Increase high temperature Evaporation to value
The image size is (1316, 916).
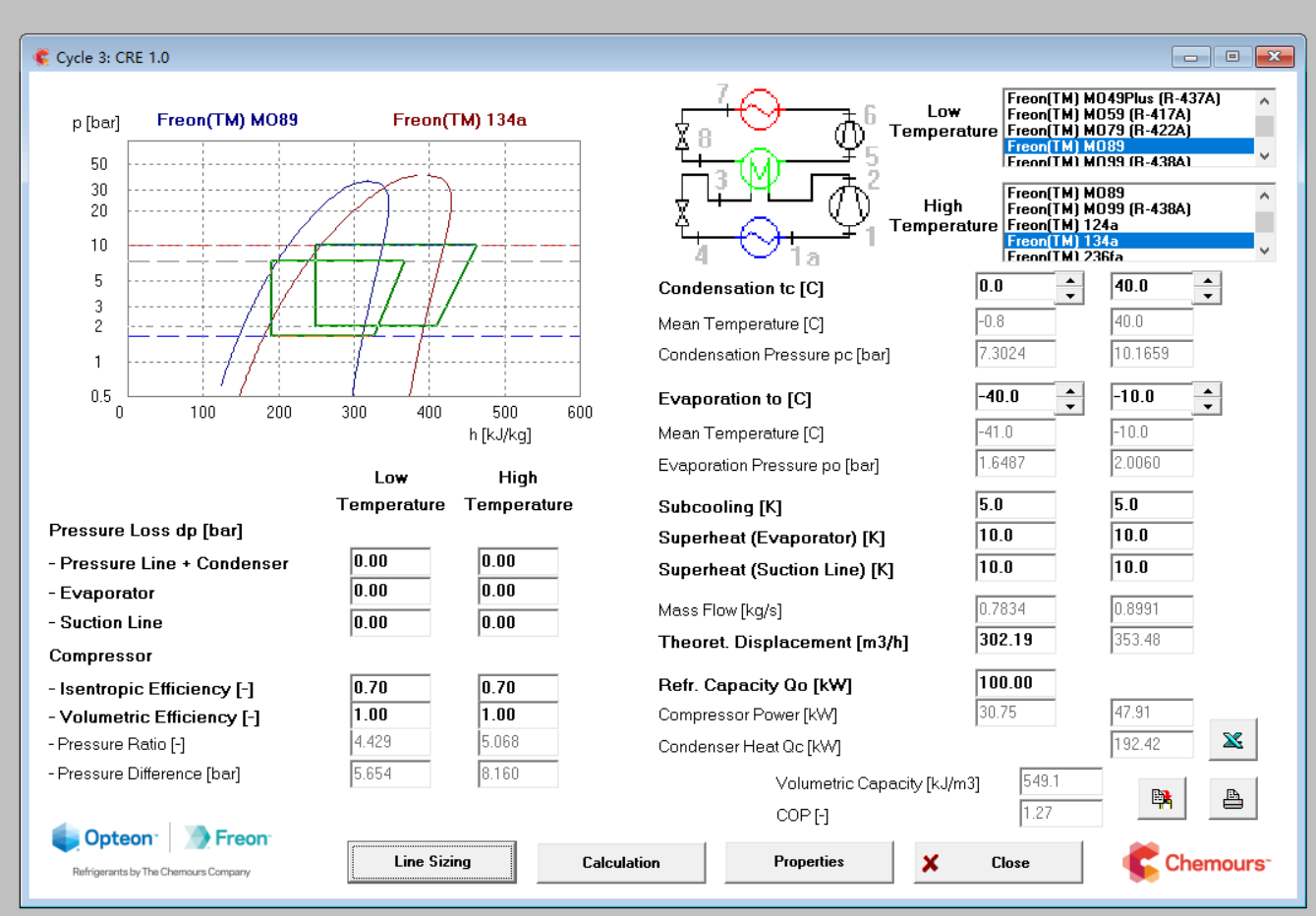tap(1207, 390)
